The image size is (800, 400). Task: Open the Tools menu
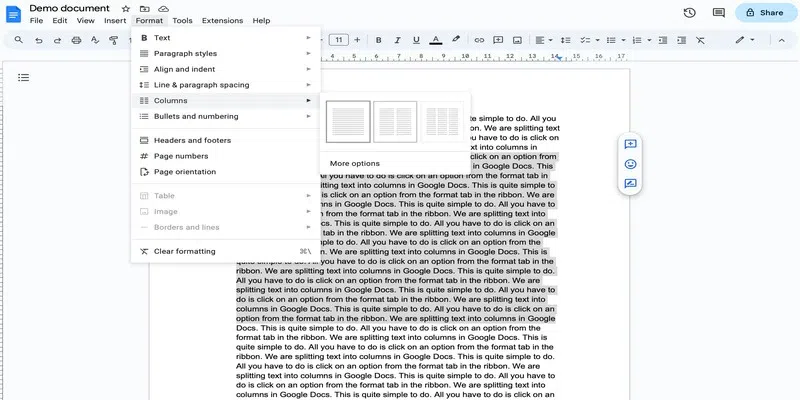182,21
